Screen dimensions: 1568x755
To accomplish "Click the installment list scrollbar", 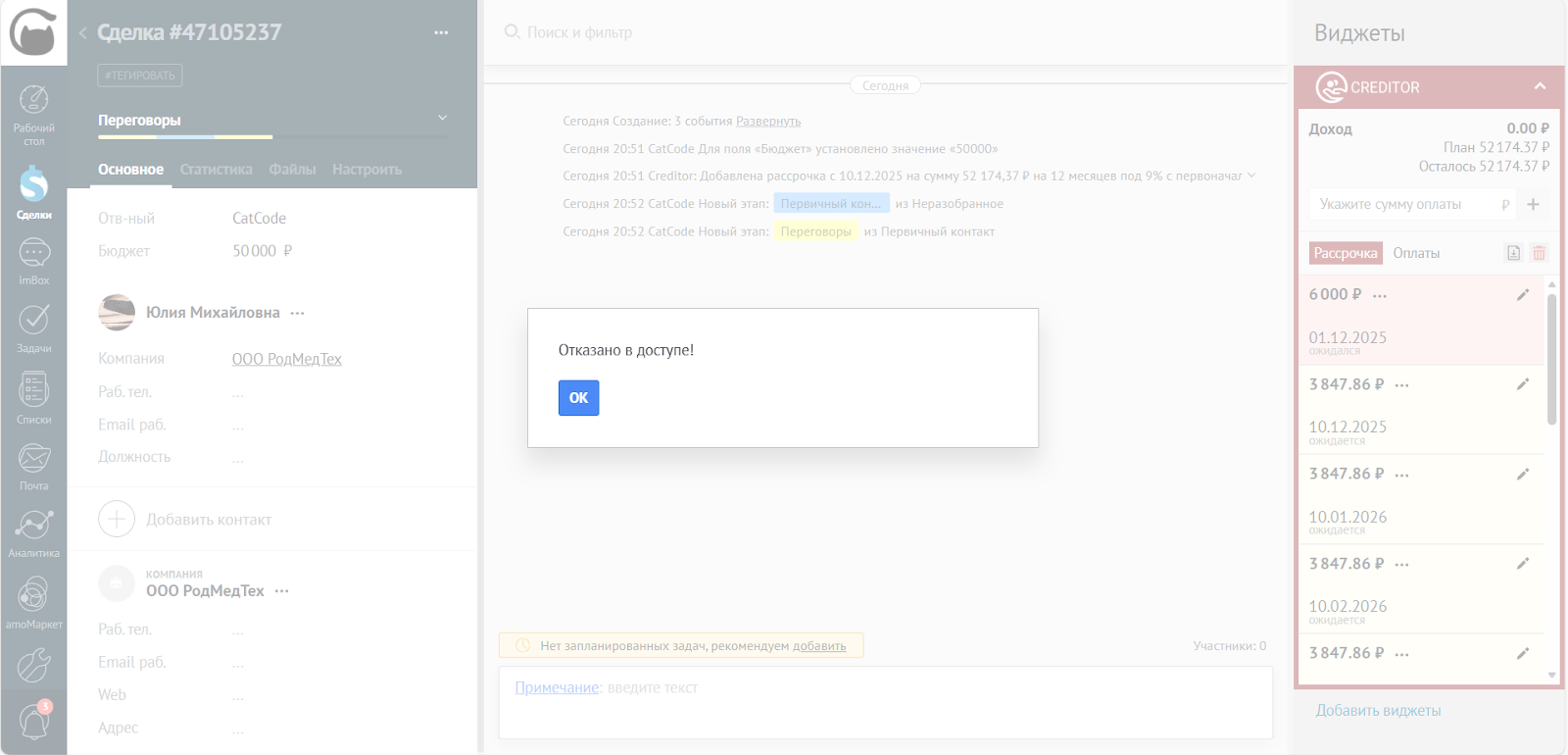I will pos(1551,358).
